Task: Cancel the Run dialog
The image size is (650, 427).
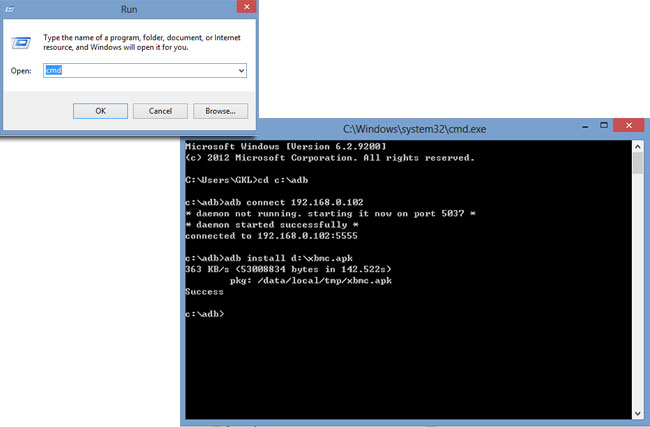Action: click(x=160, y=111)
